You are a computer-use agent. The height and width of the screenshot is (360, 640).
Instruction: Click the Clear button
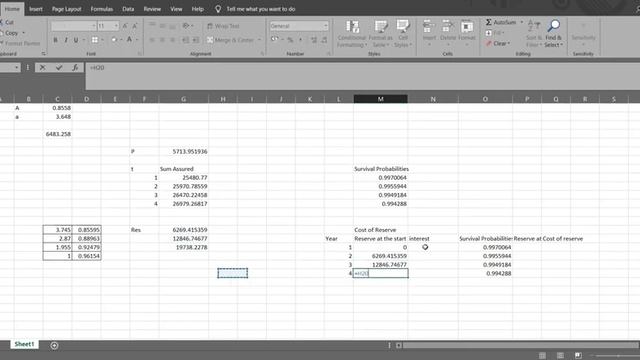point(498,43)
